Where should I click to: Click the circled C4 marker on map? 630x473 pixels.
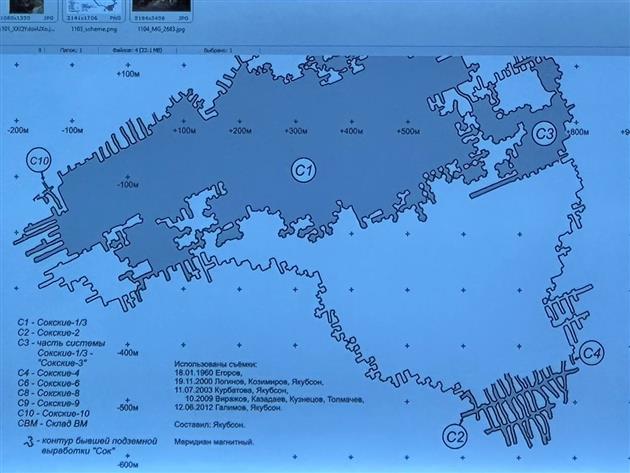pos(591,352)
